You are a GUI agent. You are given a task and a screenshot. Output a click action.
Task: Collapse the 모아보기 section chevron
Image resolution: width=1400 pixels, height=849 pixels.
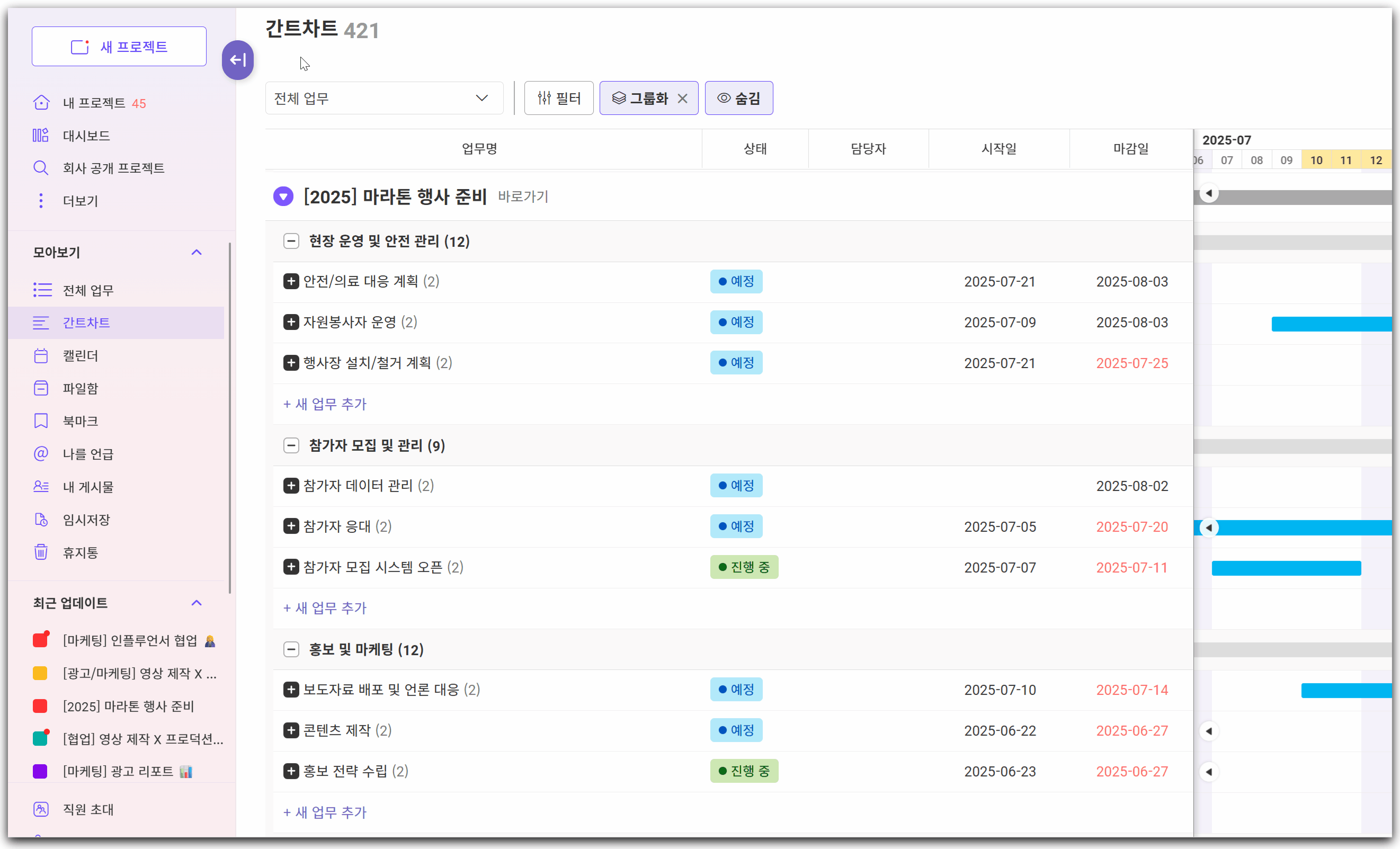(197, 252)
